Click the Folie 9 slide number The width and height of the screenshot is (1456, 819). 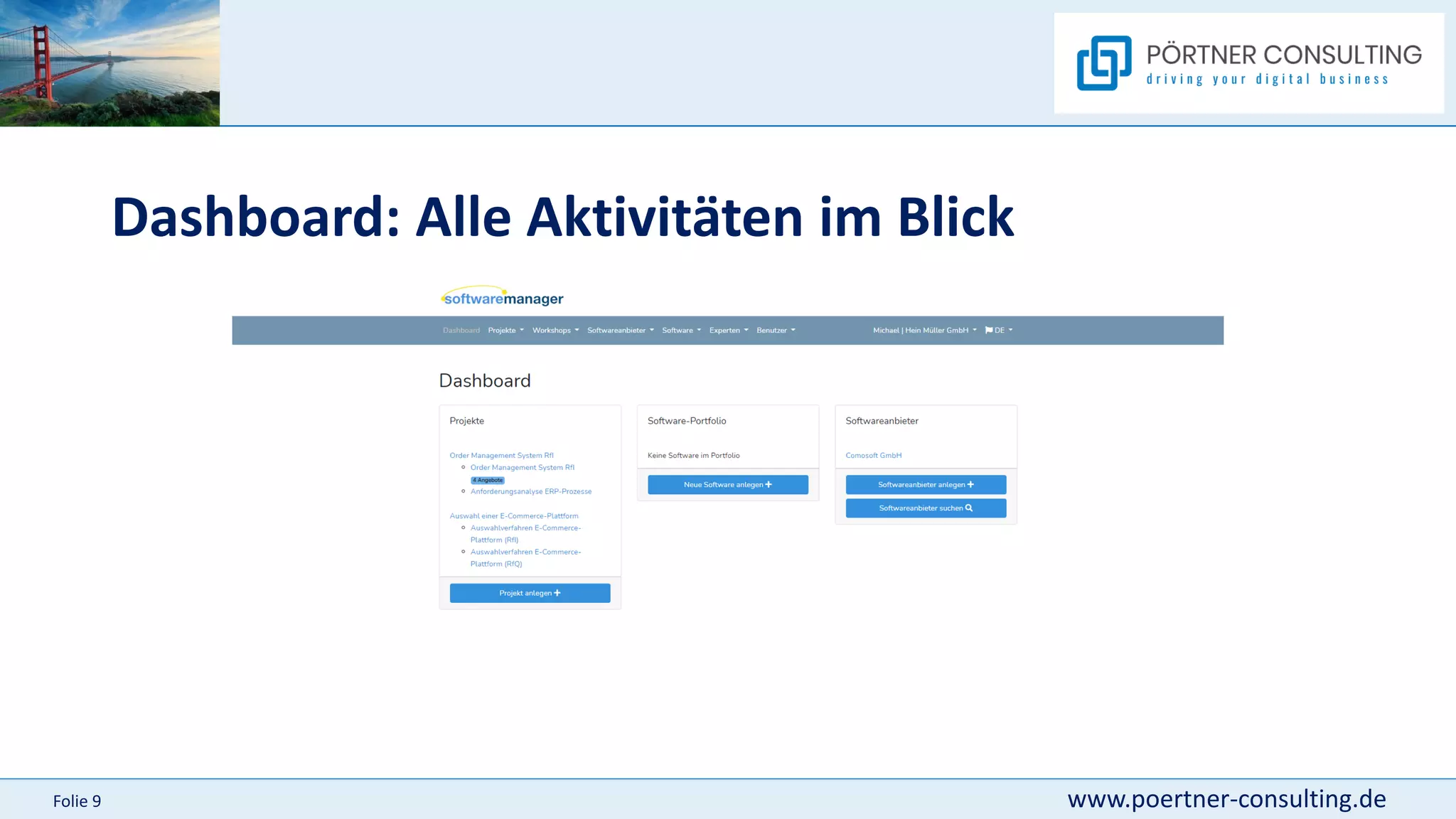77,801
